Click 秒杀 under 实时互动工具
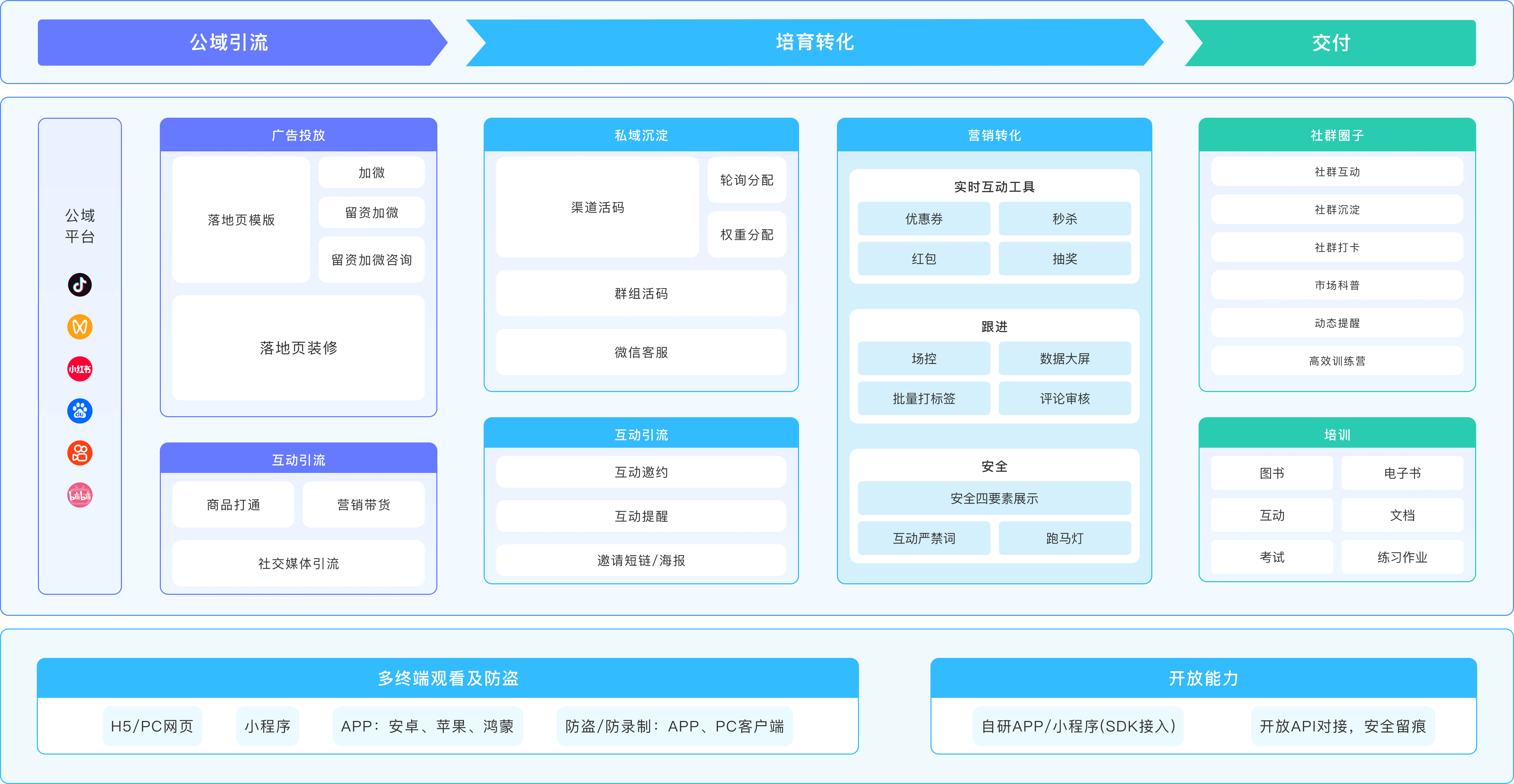1514x784 pixels. [x=1065, y=219]
